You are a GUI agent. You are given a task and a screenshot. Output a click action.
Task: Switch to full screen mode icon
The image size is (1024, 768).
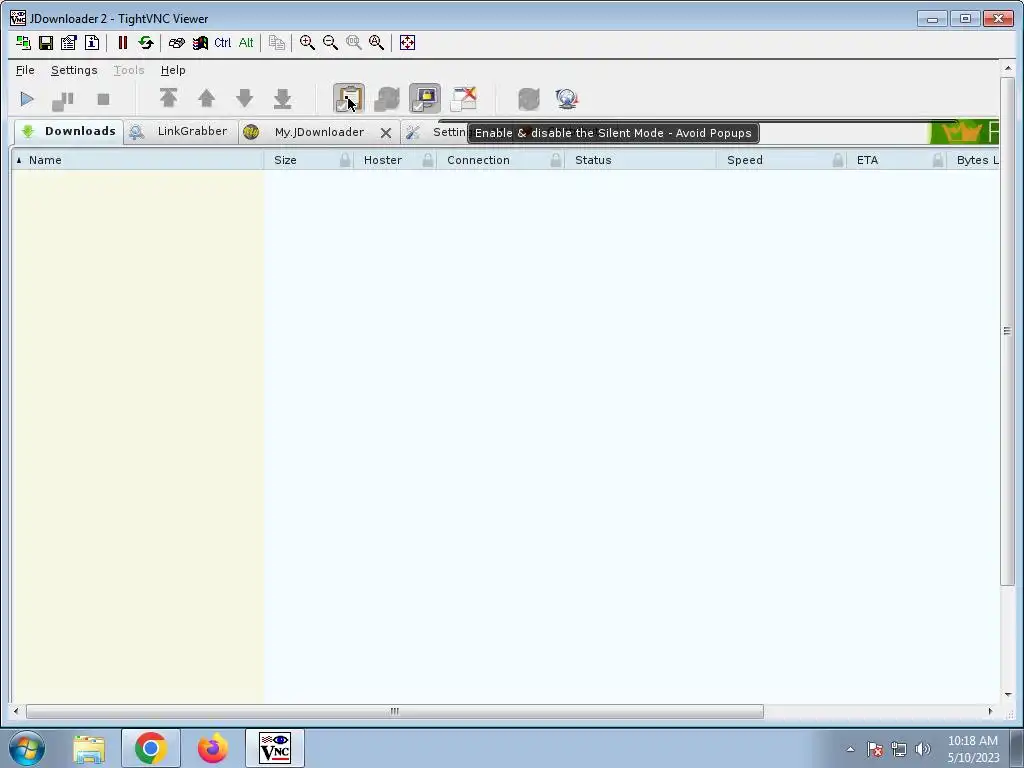[x=408, y=43]
